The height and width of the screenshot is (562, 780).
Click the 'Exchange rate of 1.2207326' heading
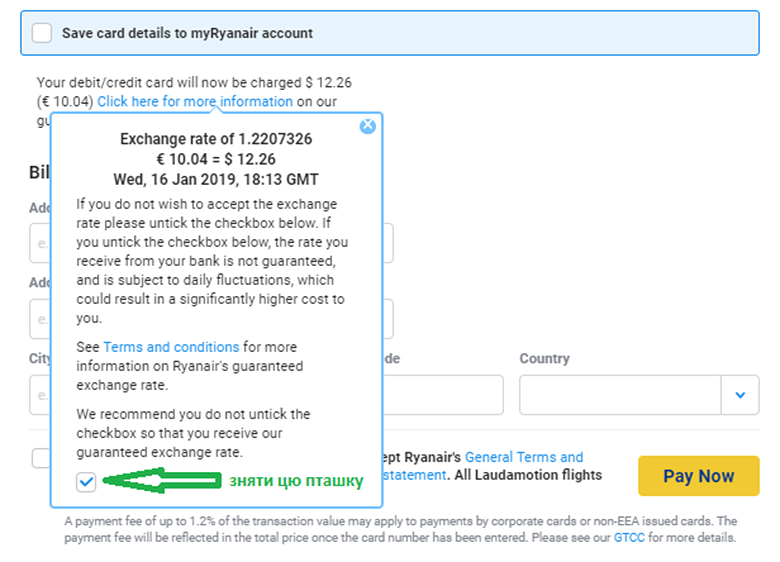point(216,139)
